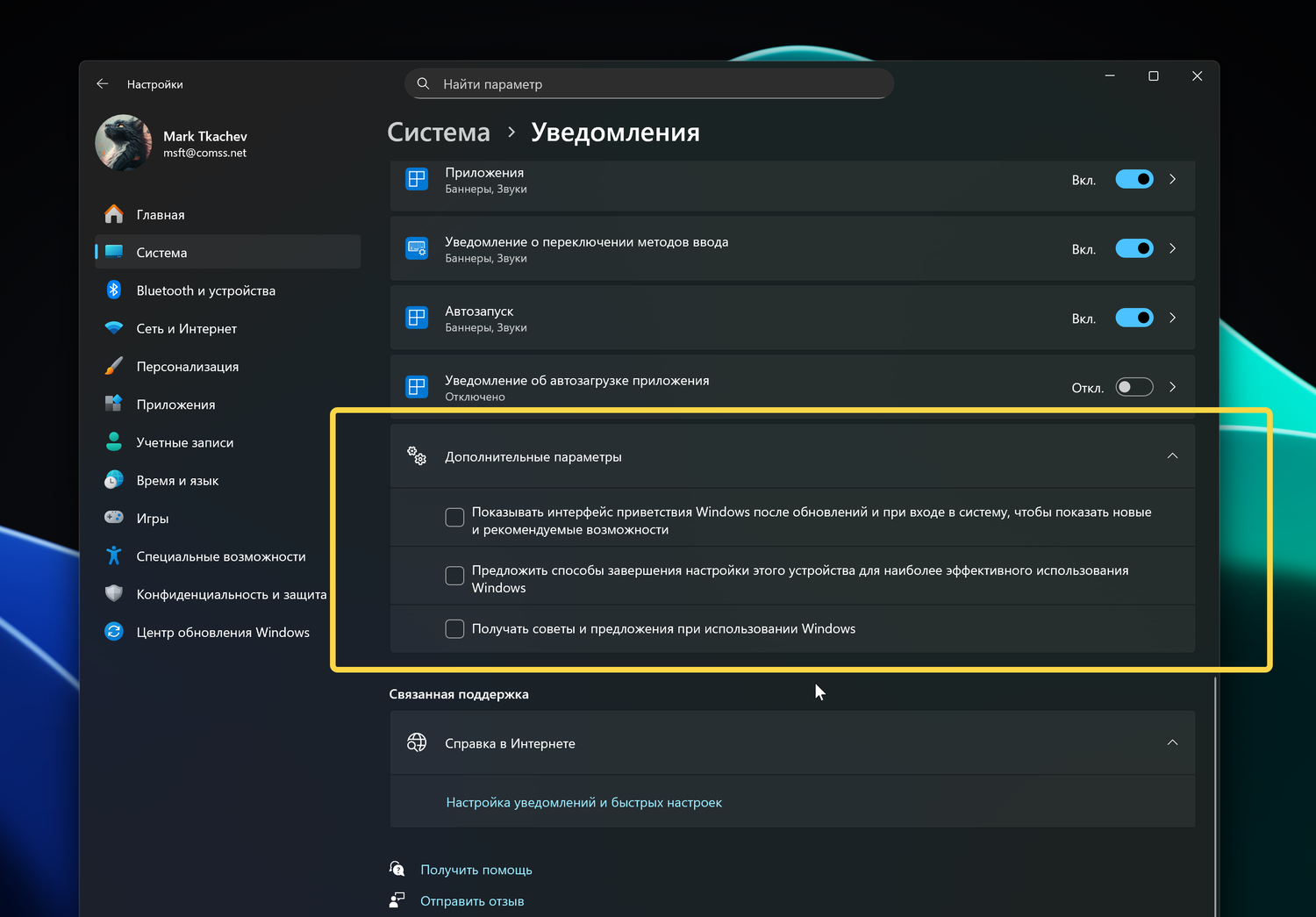Click the back arrow in Settings header

tap(103, 84)
